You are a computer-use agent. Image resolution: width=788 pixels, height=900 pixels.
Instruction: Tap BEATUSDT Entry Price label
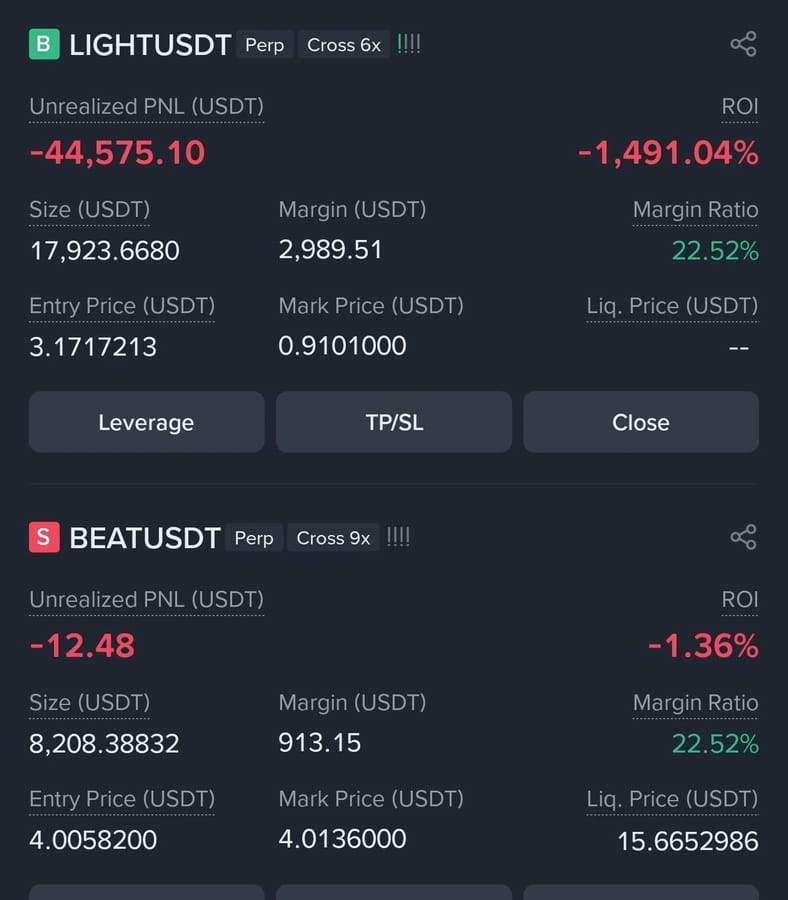click(122, 799)
